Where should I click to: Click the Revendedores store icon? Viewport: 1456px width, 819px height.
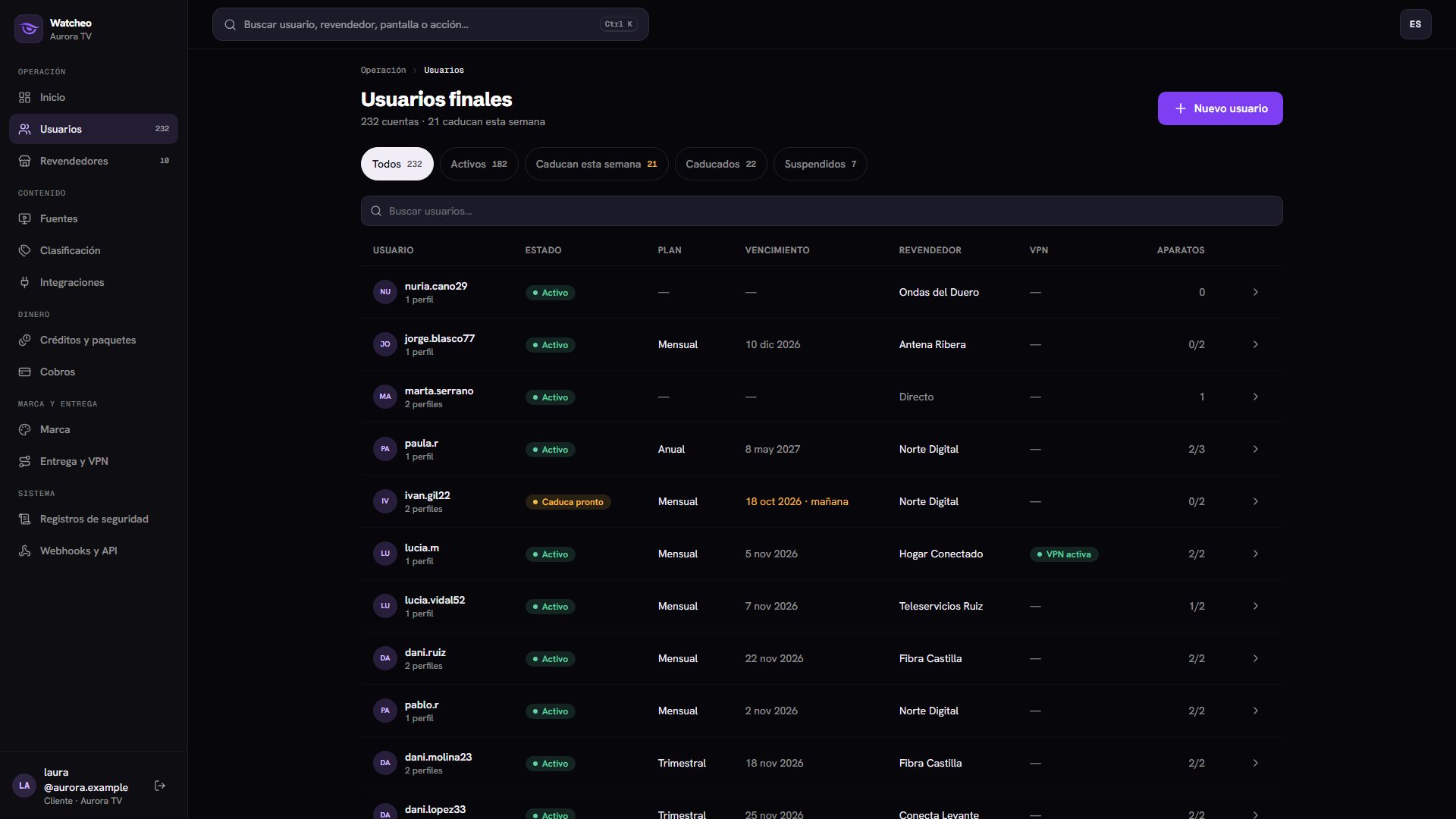coord(25,162)
